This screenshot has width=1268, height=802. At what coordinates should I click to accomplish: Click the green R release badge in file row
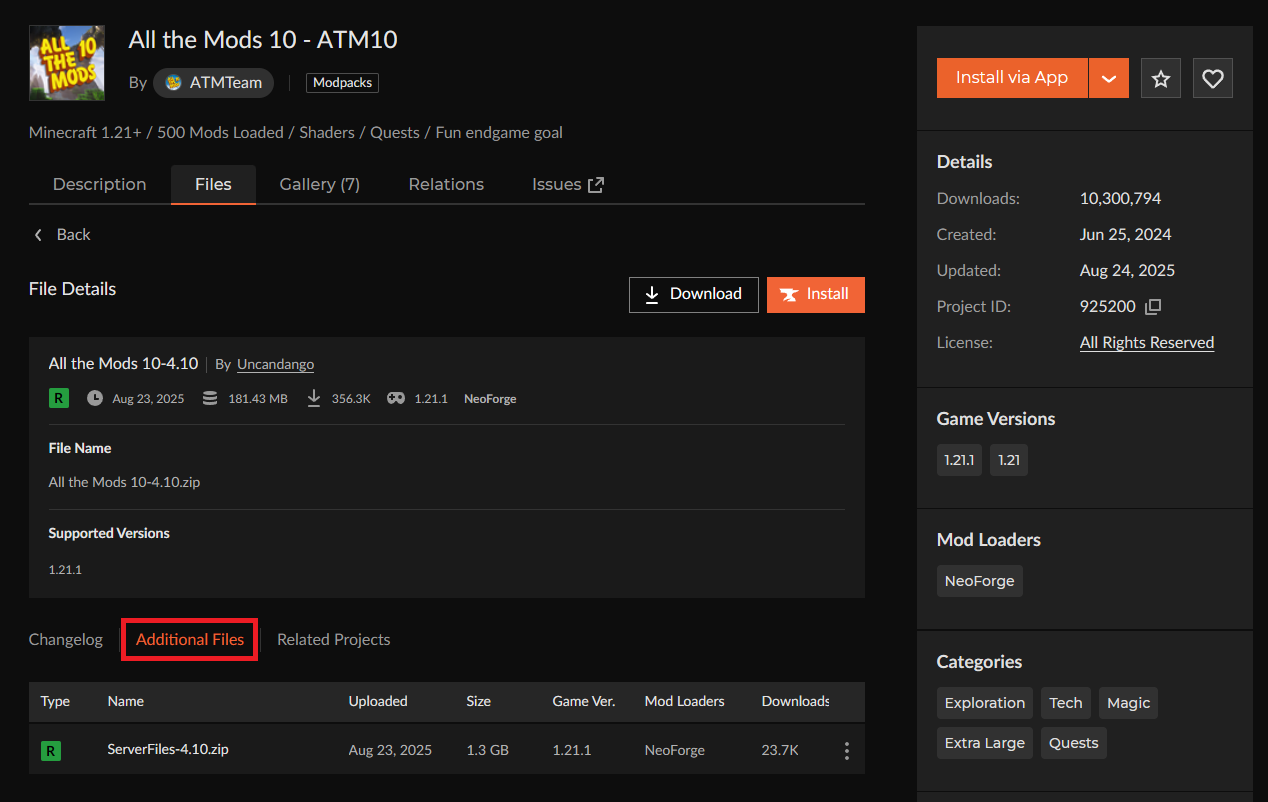pyautogui.click(x=50, y=750)
